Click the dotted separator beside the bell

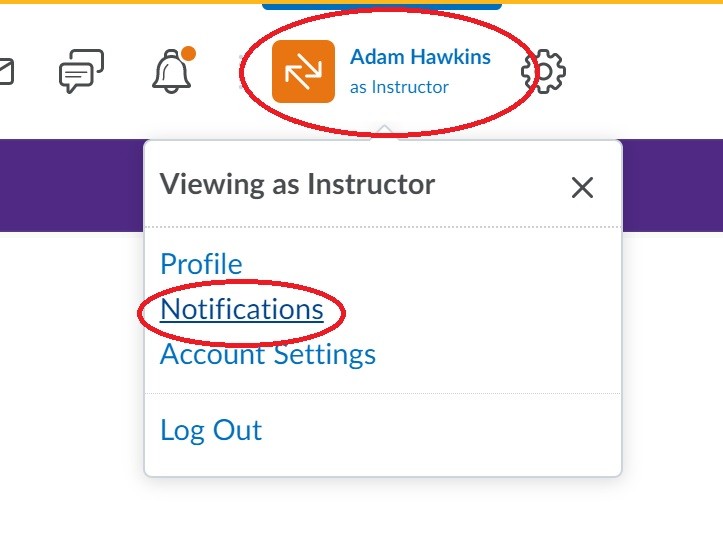click(x=241, y=71)
